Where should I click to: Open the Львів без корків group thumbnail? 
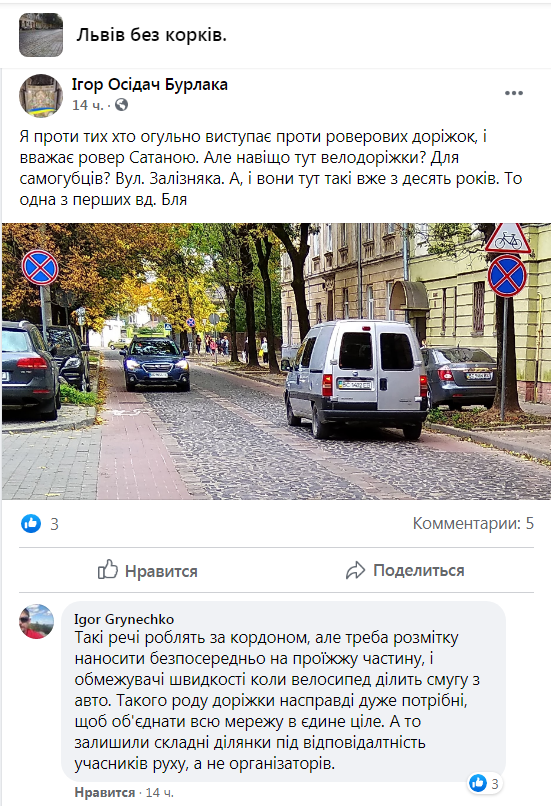(x=41, y=35)
